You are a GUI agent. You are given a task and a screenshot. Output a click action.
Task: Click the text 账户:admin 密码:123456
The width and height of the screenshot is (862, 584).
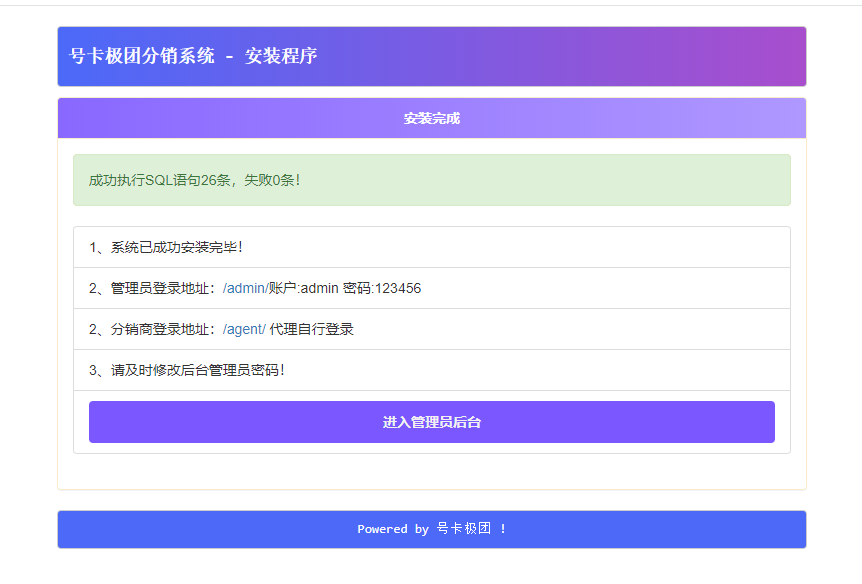[x=345, y=288]
